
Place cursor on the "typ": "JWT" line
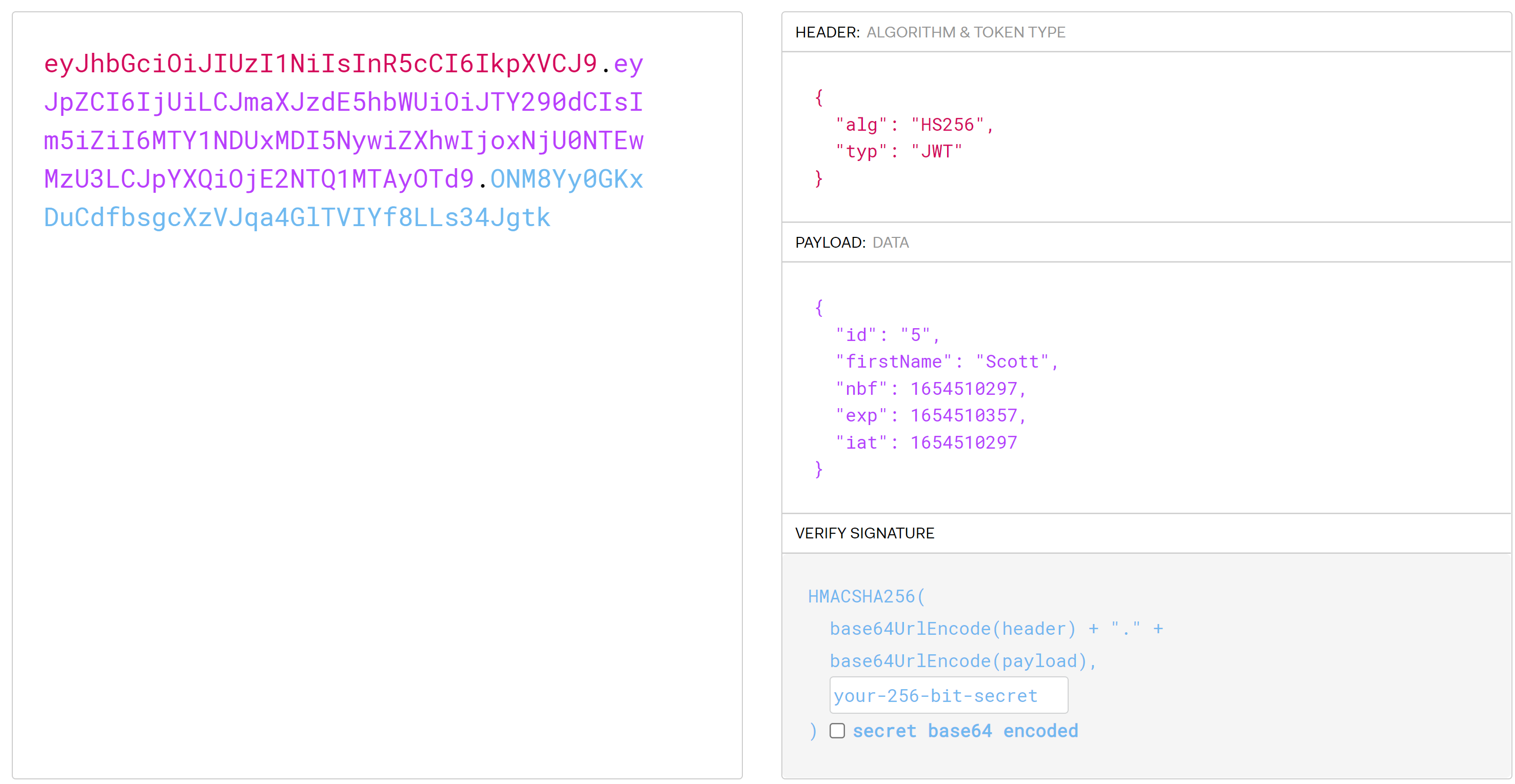pos(899,152)
